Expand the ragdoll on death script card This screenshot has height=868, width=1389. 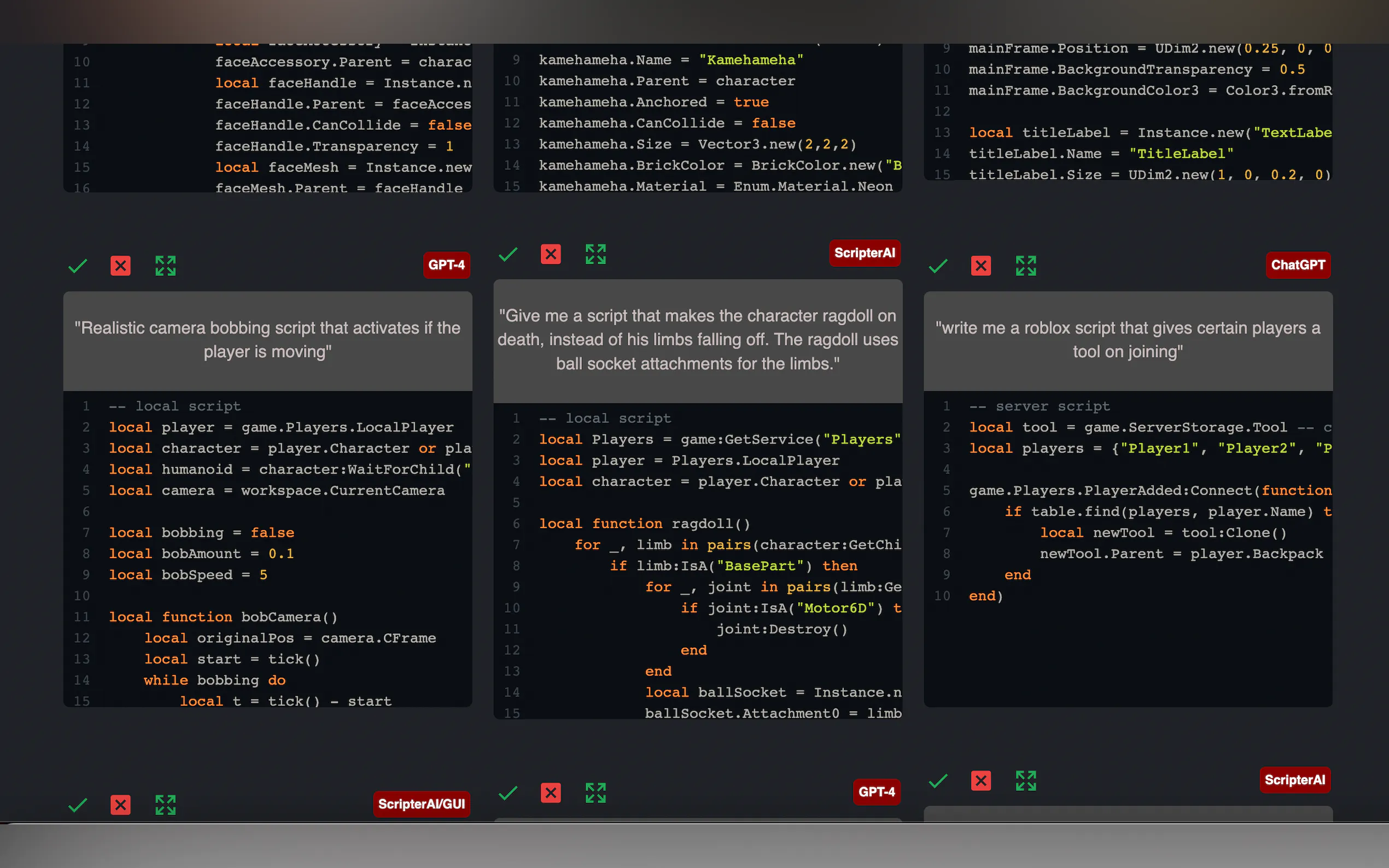(x=596, y=254)
